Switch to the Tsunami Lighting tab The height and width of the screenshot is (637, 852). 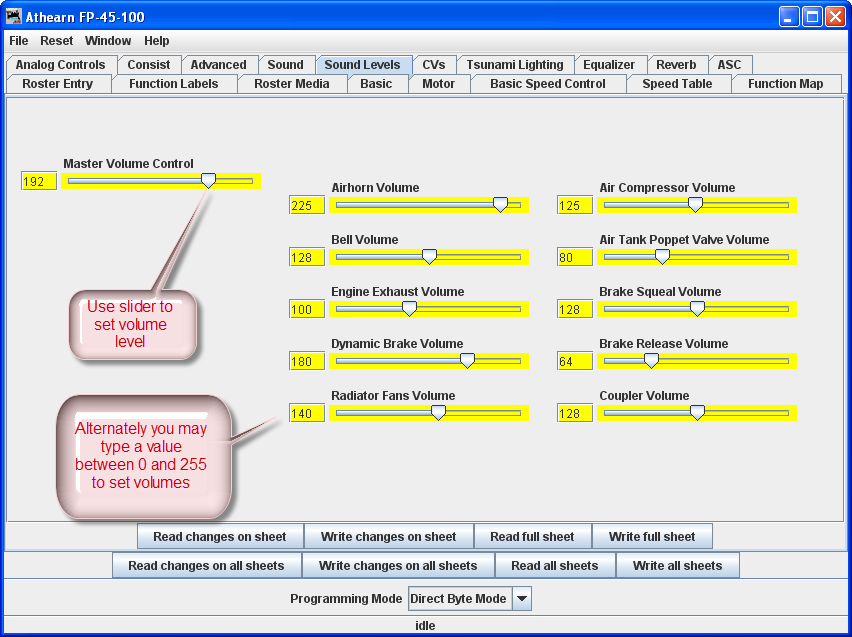[515, 65]
